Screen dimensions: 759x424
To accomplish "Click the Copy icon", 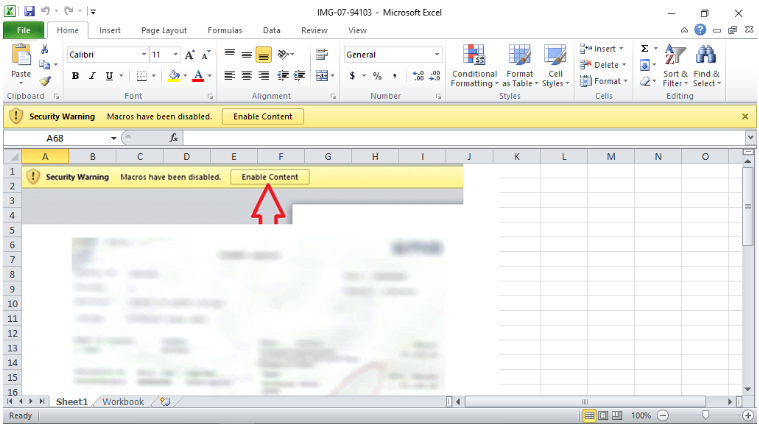I will pos(45,64).
